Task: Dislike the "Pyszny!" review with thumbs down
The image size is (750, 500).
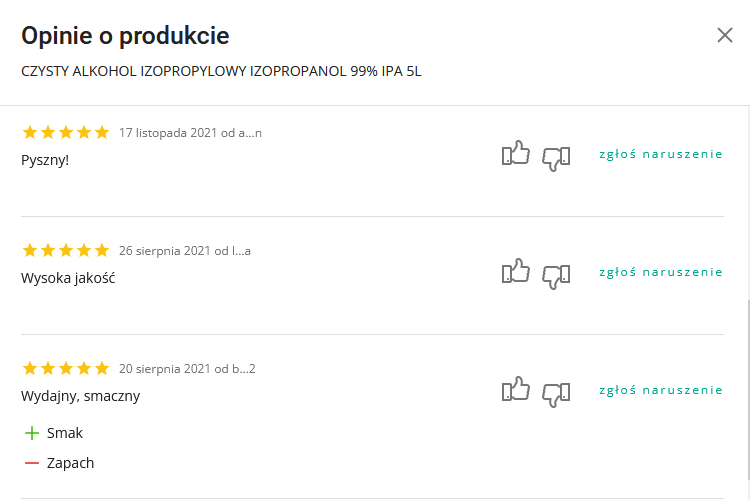Action: [556, 157]
